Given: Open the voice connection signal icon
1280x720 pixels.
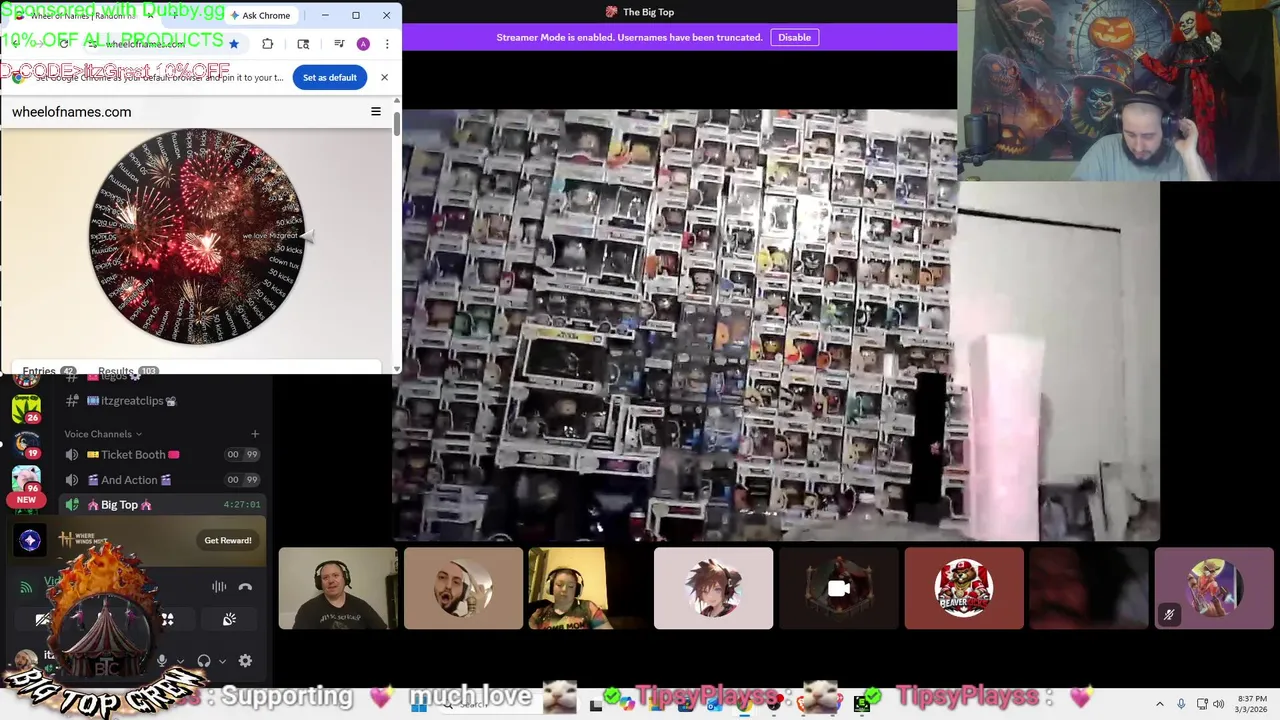Looking at the screenshot, I should coord(26,587).
